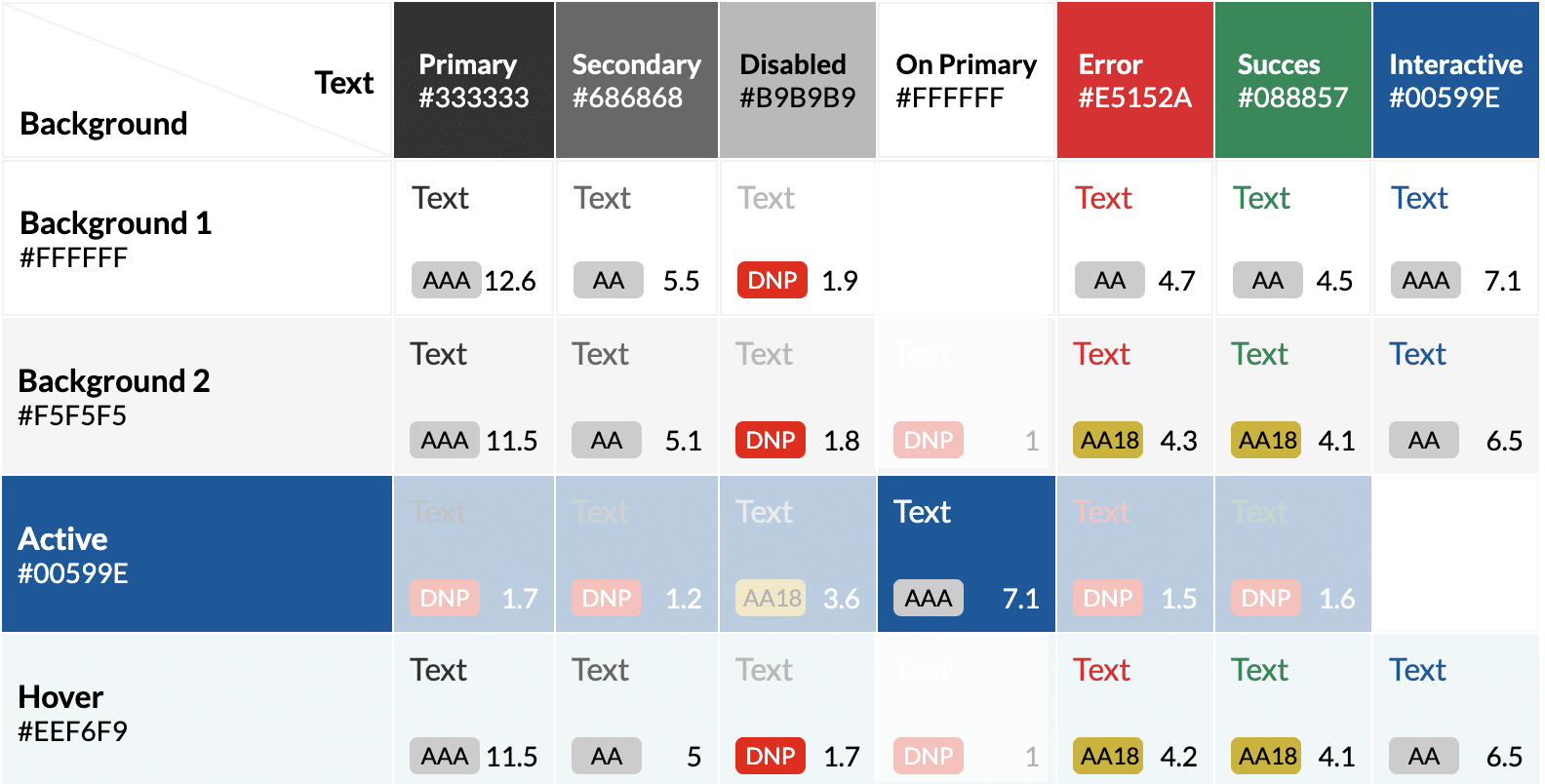Select the On Primary #FFFFFF header cell
The height and width of the screenshot is (784, 1545).
pyautogui.click(x=966, y=81)
